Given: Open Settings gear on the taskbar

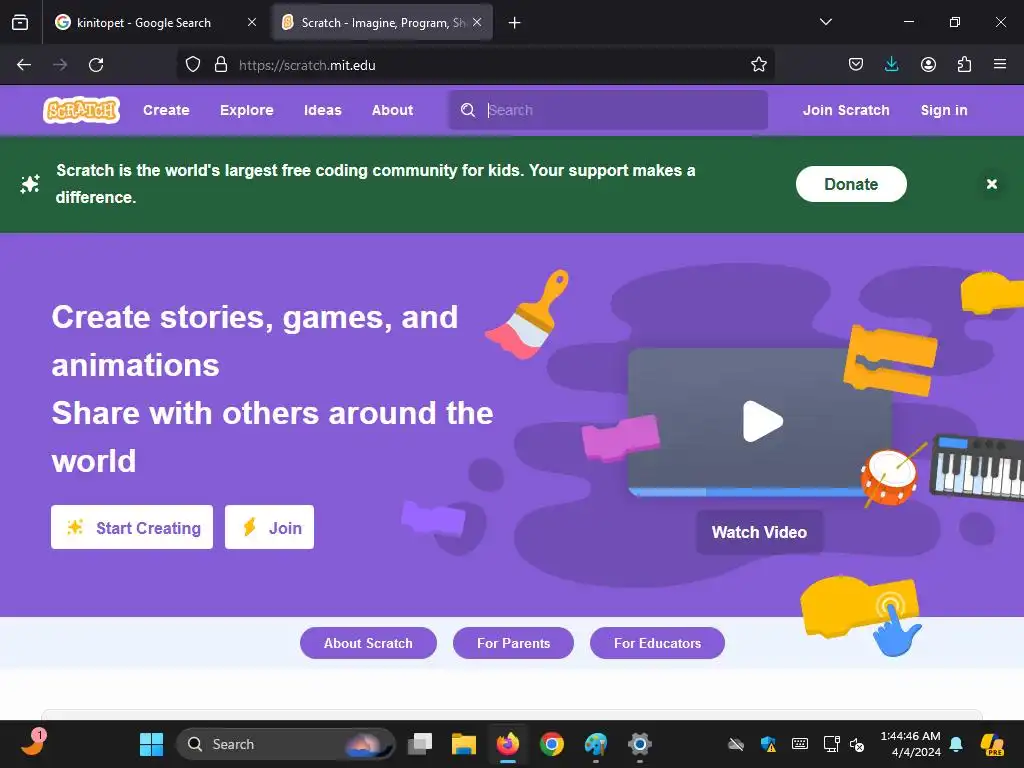Looking at the screenshot, I should (x=639, y=744).
